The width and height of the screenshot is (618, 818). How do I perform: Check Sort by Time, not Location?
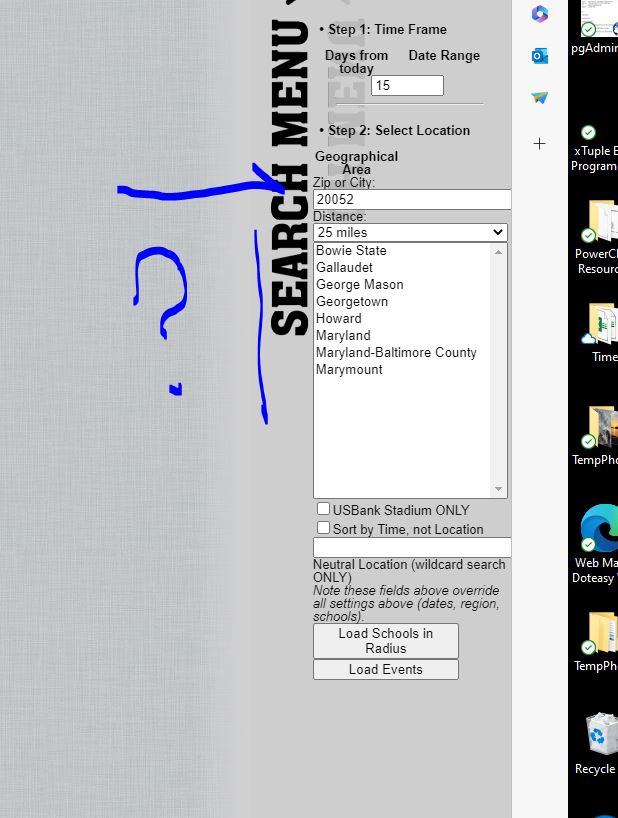point(323,528)
